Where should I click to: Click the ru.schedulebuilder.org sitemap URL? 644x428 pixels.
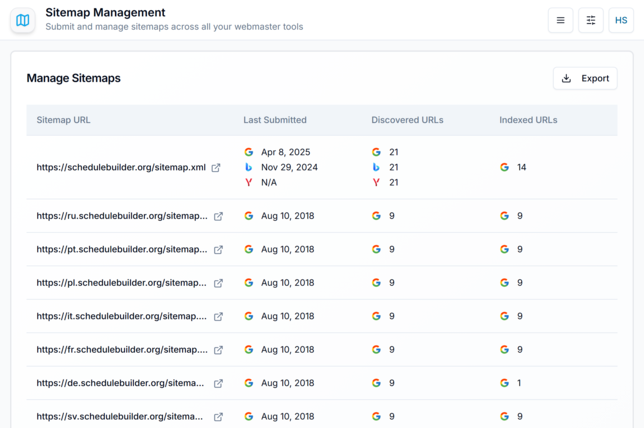click(122, 216)
